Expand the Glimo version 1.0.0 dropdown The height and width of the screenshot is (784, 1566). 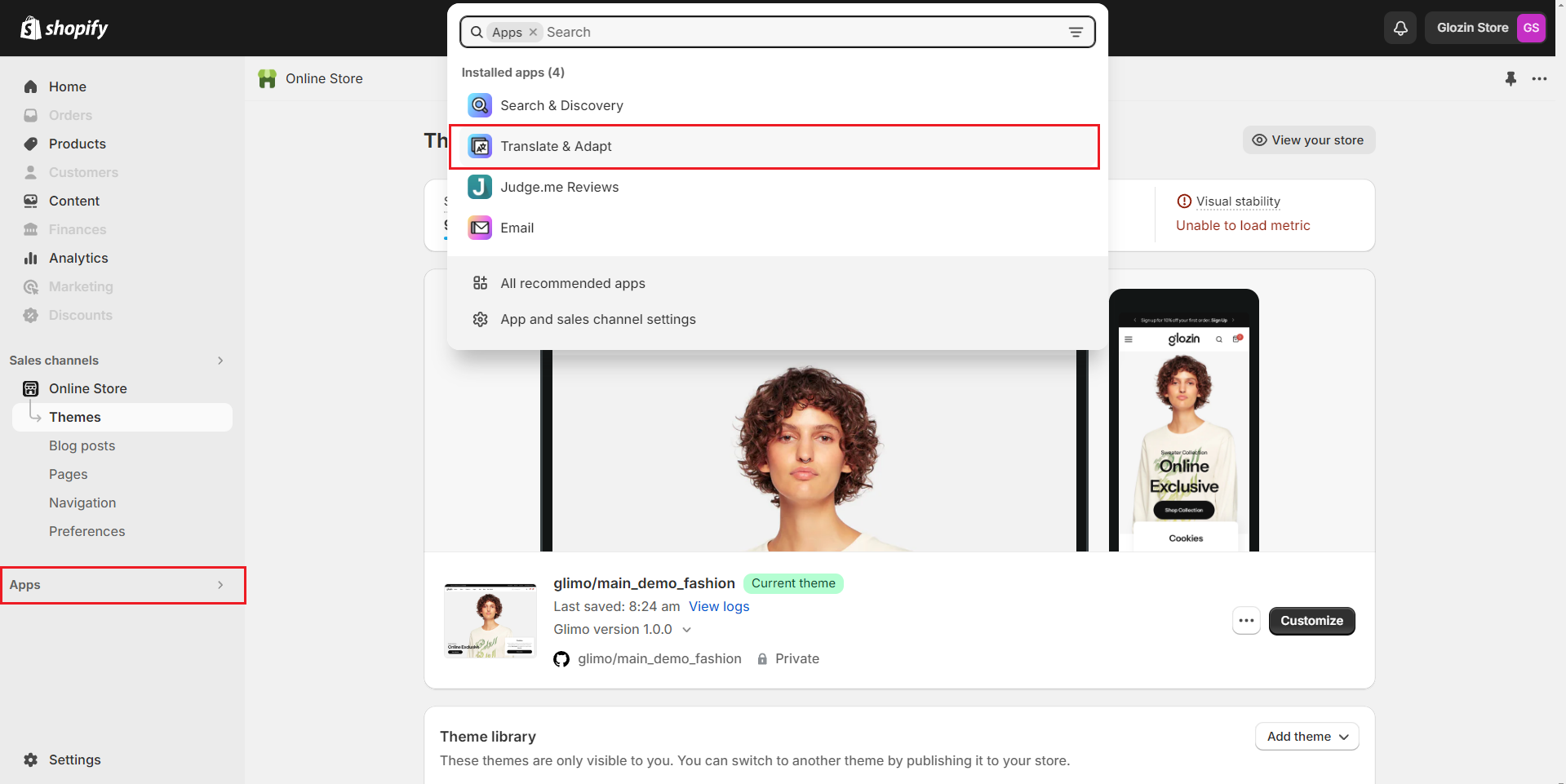686,630
